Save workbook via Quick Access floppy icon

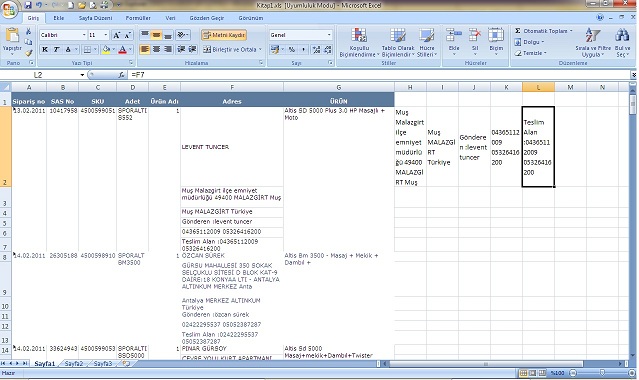tap(28, 5)
